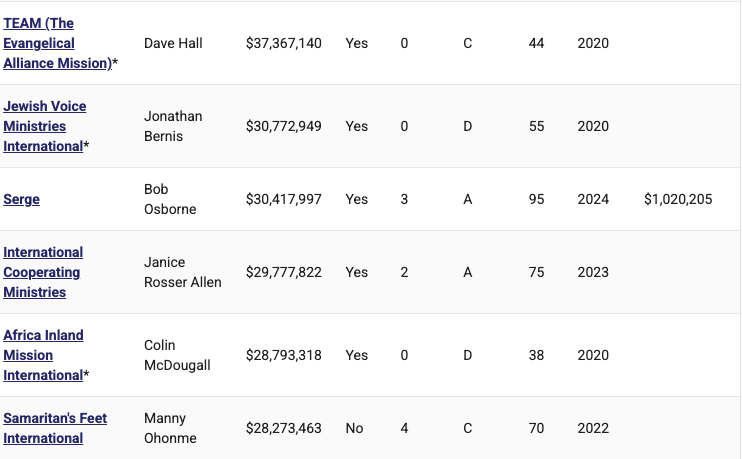Select the Janice Rosser Allen cell
The height and width of the screenshot is (459, 742).
point(183,272)
